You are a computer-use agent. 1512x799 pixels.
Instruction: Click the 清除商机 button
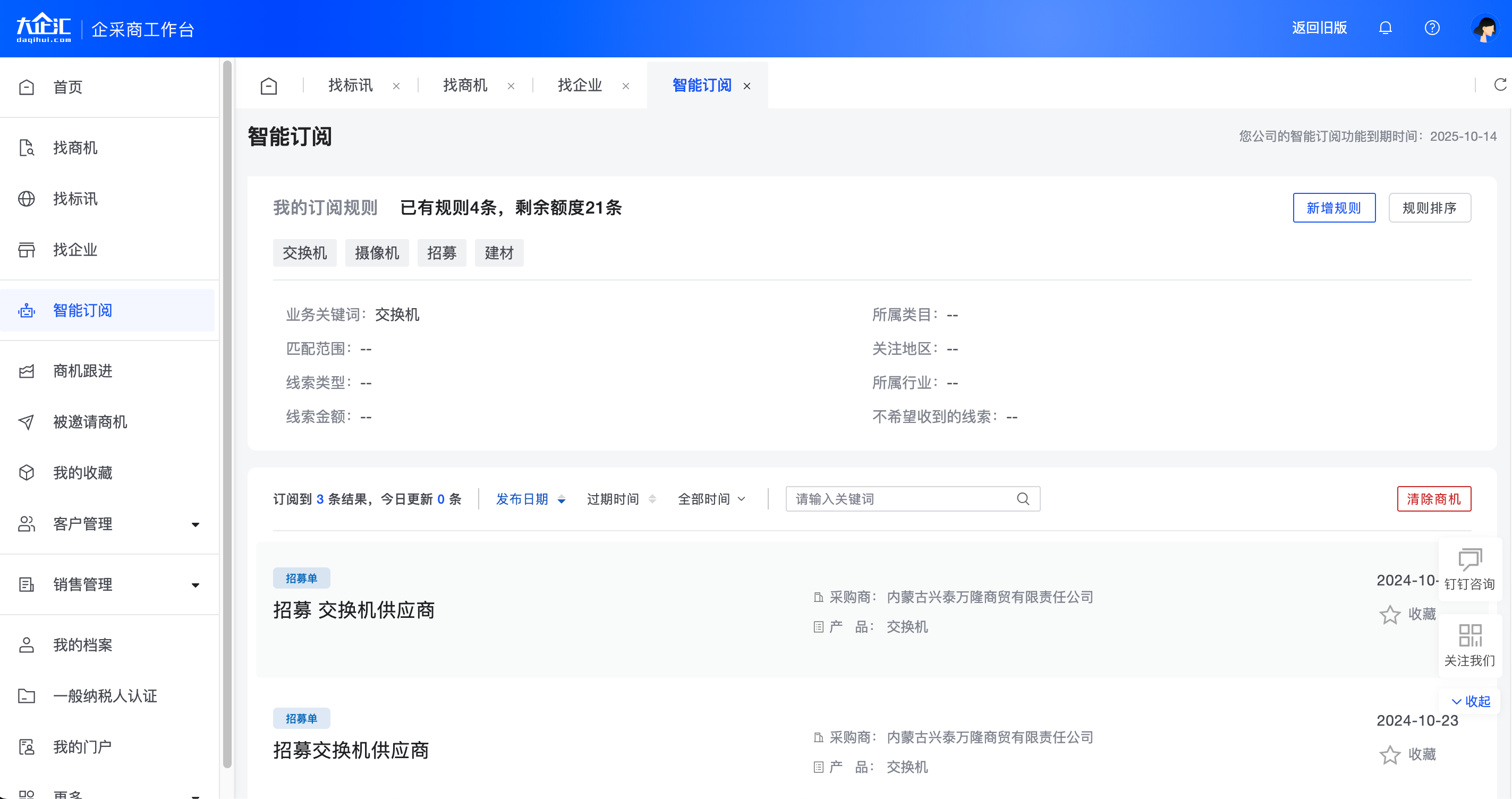pyautogui.click(x=1434, y=498)
